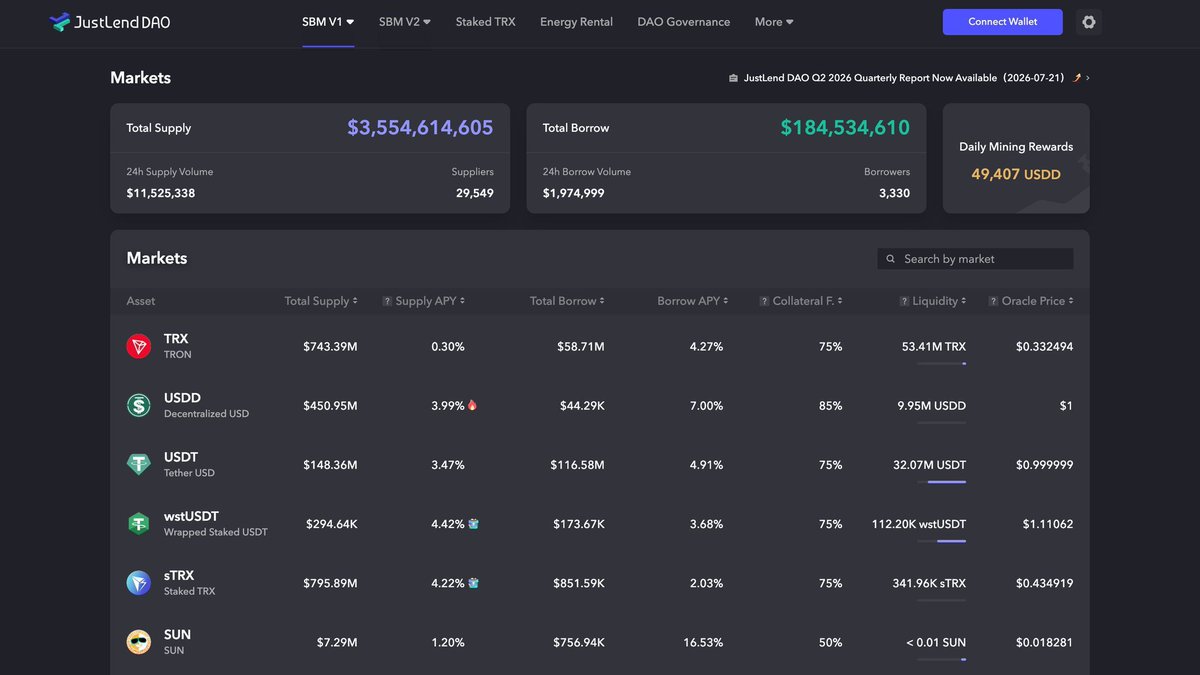Open DAO Governance page

684,22
